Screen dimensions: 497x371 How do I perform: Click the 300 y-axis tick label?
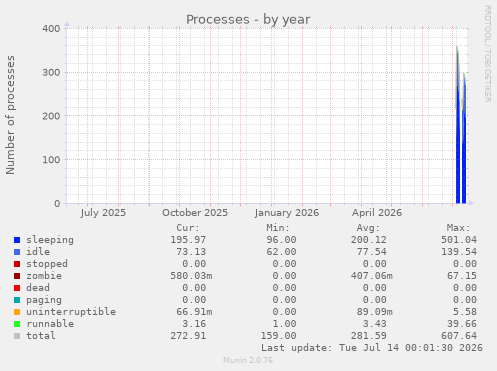pyautogui.click(x=51, y=72)
